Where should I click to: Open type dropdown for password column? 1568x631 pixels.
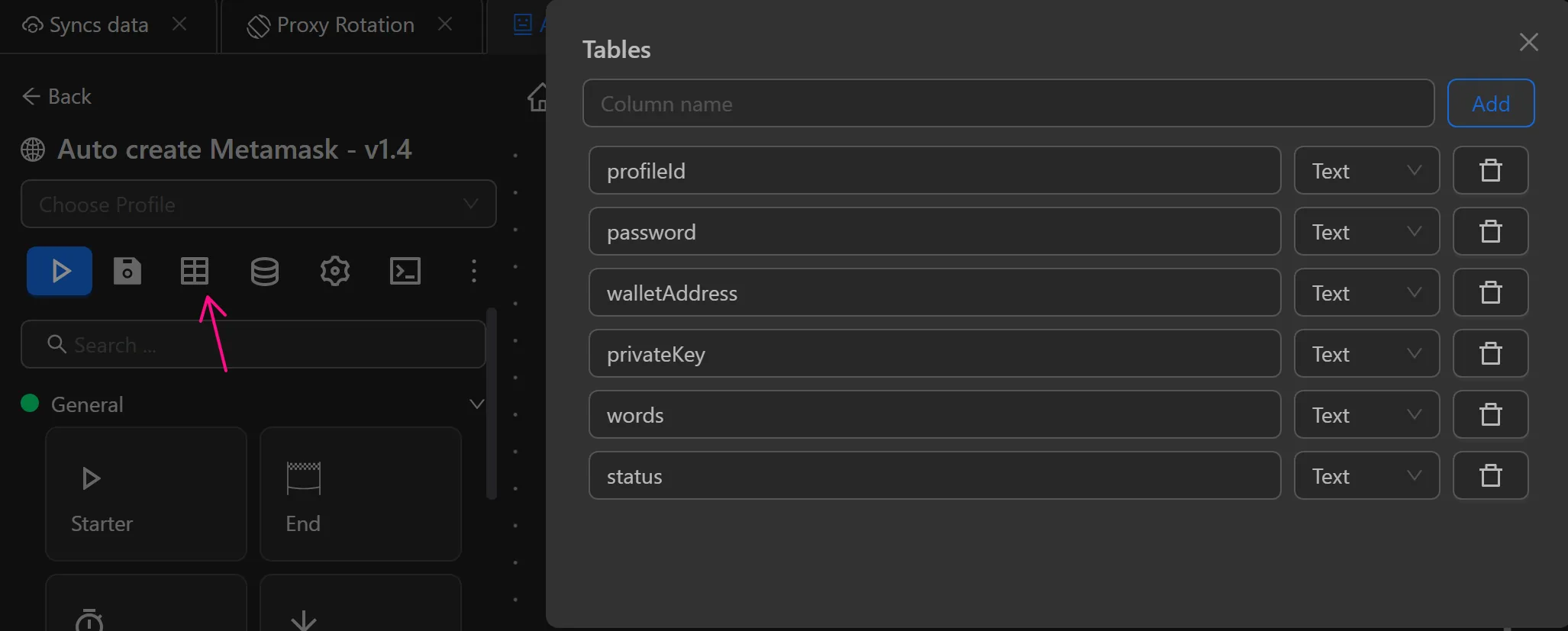[1366, 232]
